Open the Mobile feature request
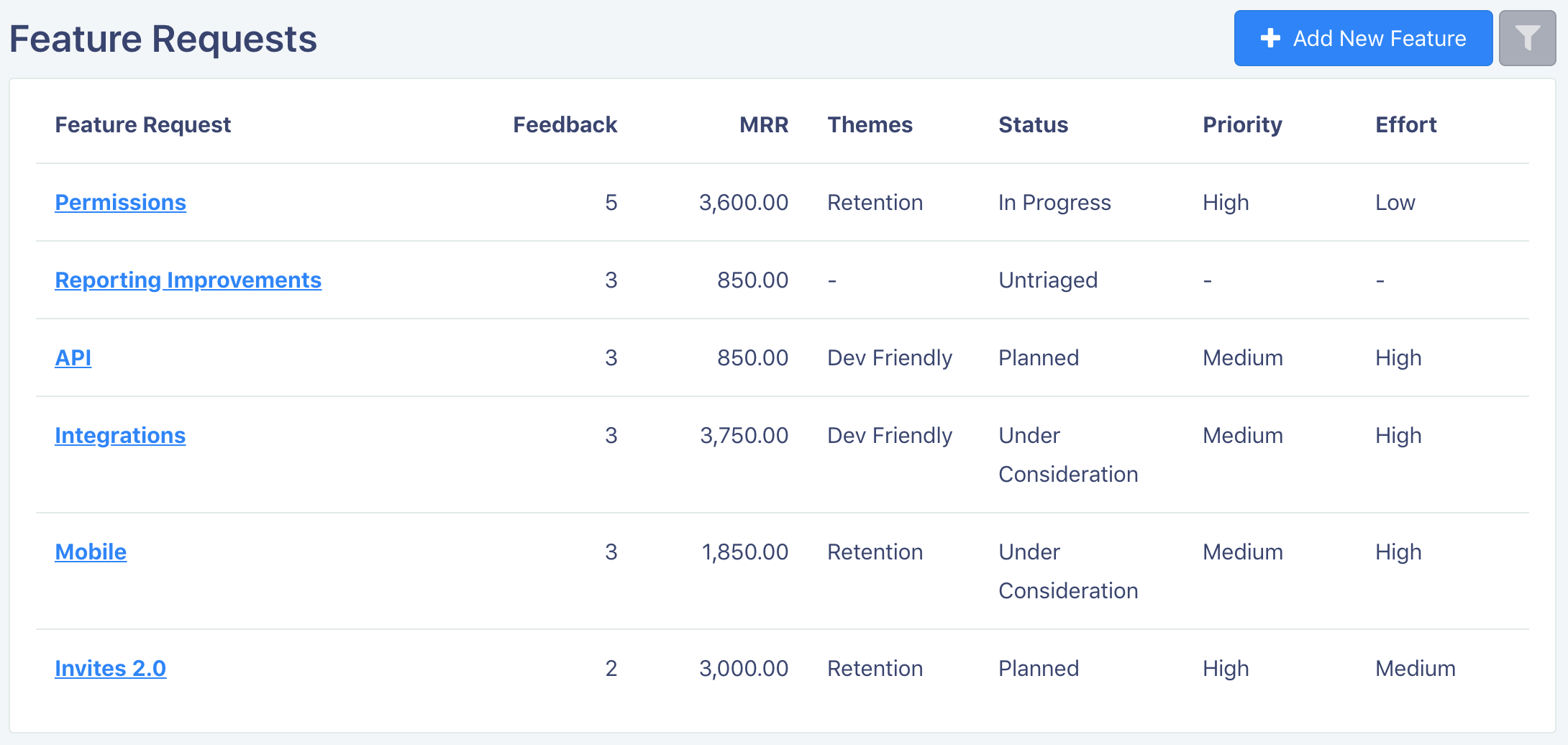The width and height of the screenshot is (1568, 745). pyautogui.click(x=91, y=552)
